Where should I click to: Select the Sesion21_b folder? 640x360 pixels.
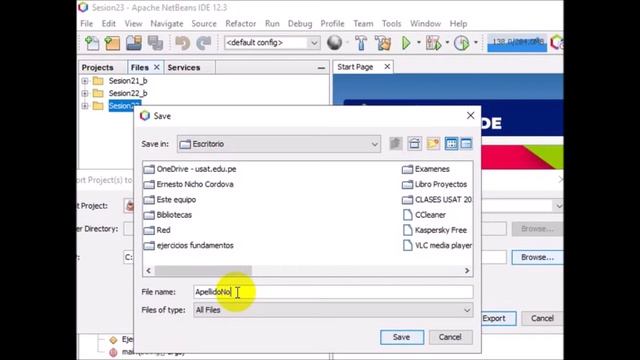128,81
